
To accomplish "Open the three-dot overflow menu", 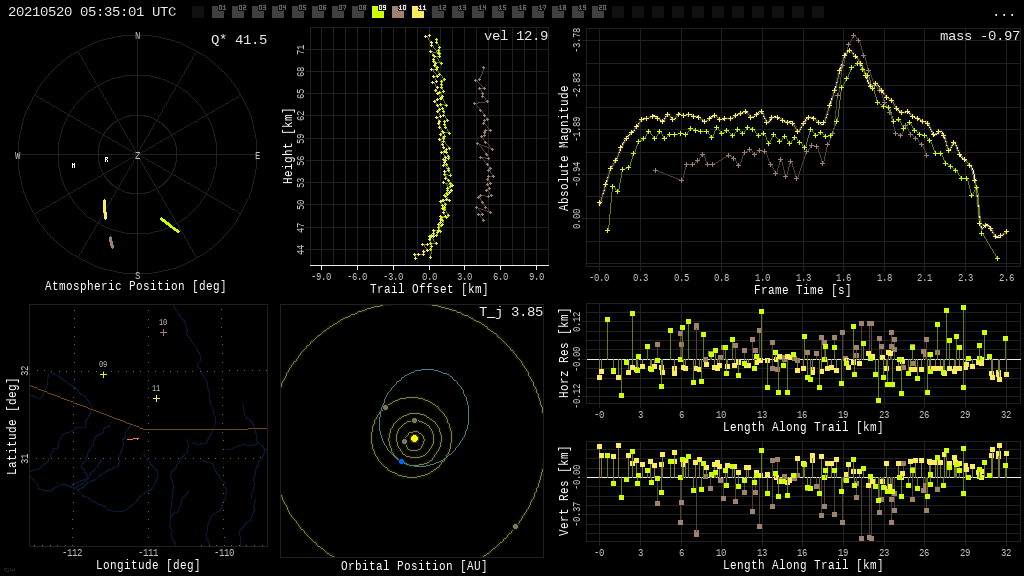I will (1003, 13).
